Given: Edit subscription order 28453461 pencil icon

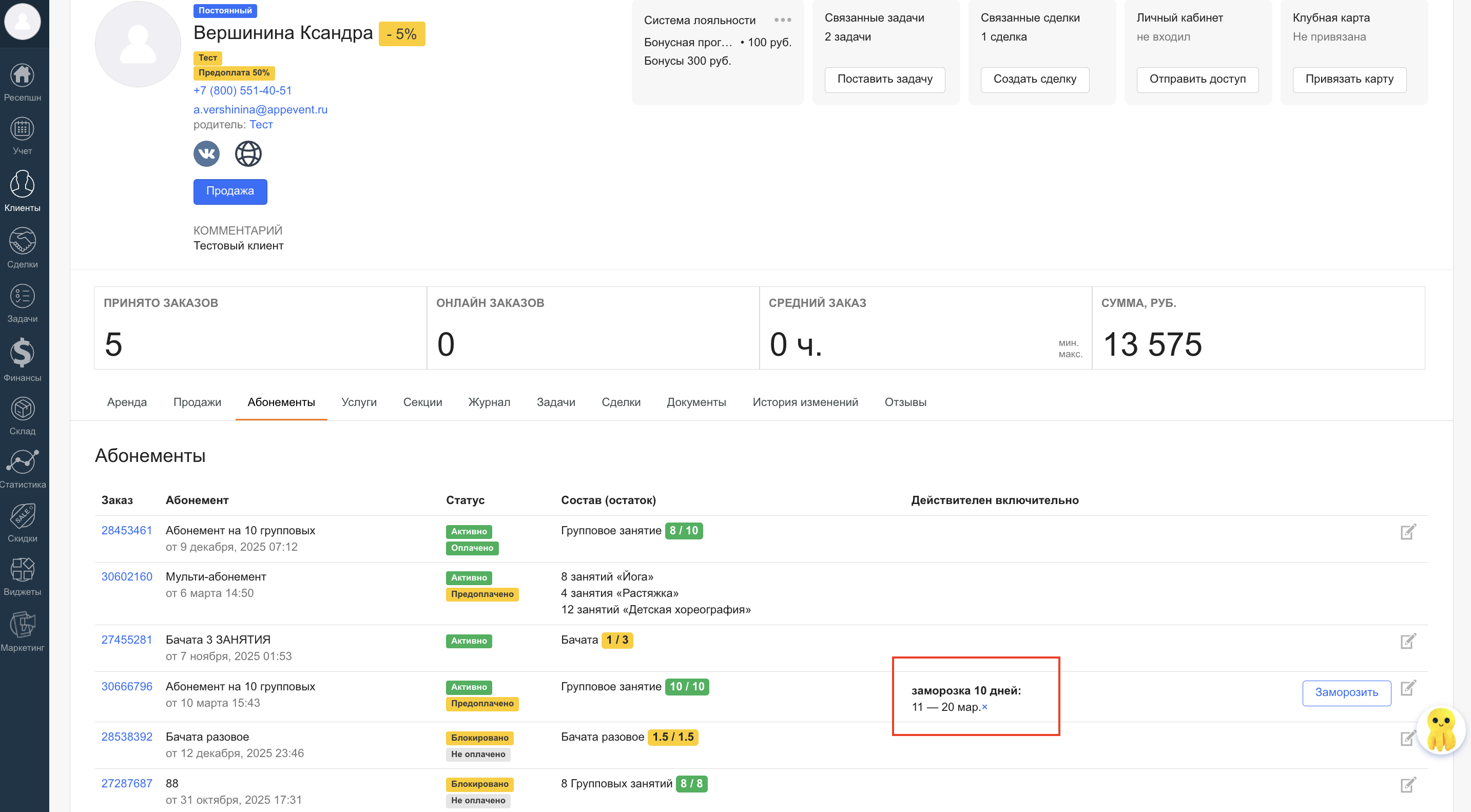Looking at the screenshot, I should (x=1408, y=532).
